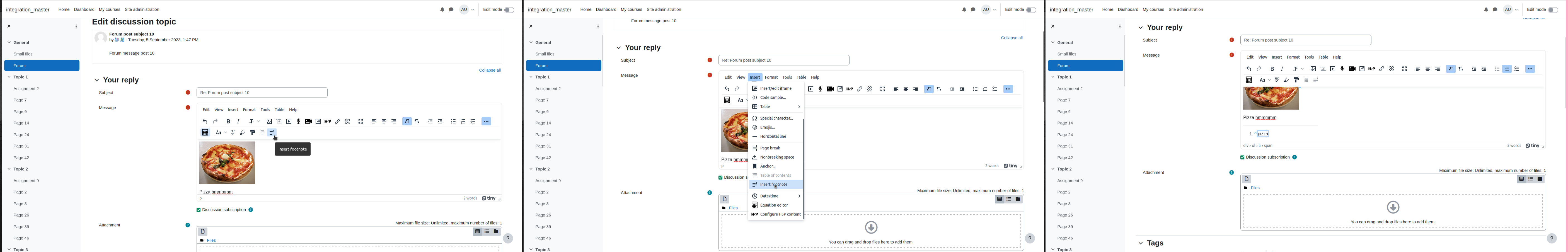
Task: Click Clear formatting brush icon in right window
Action: click(x=1286, y=80)
